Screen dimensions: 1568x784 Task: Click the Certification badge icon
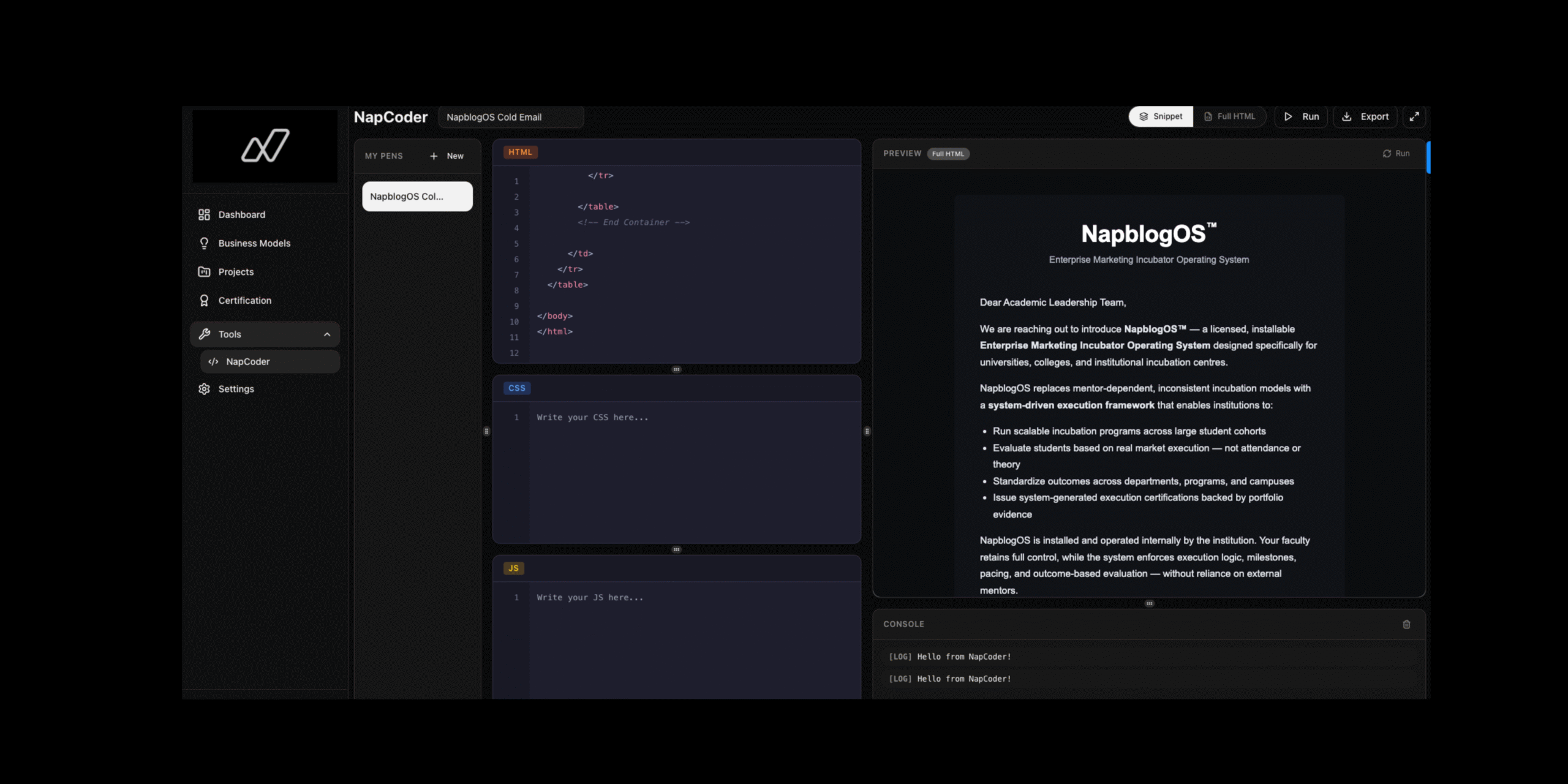point(205,300)
